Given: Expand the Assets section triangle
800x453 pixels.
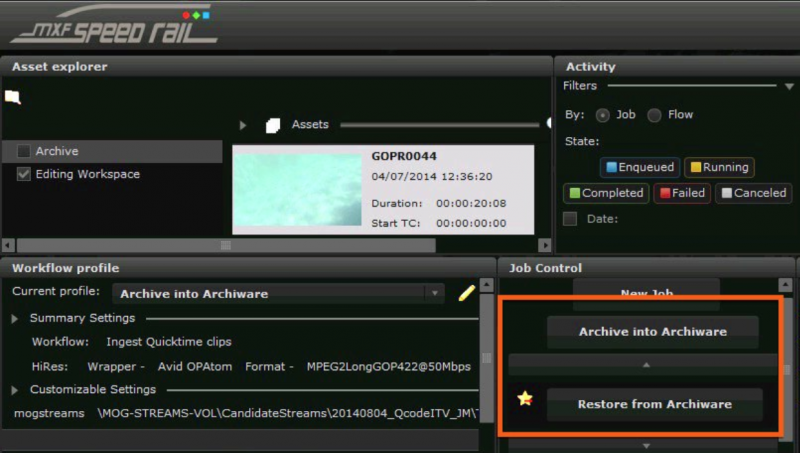Looking at the screenshot, I should coord(243,125).
